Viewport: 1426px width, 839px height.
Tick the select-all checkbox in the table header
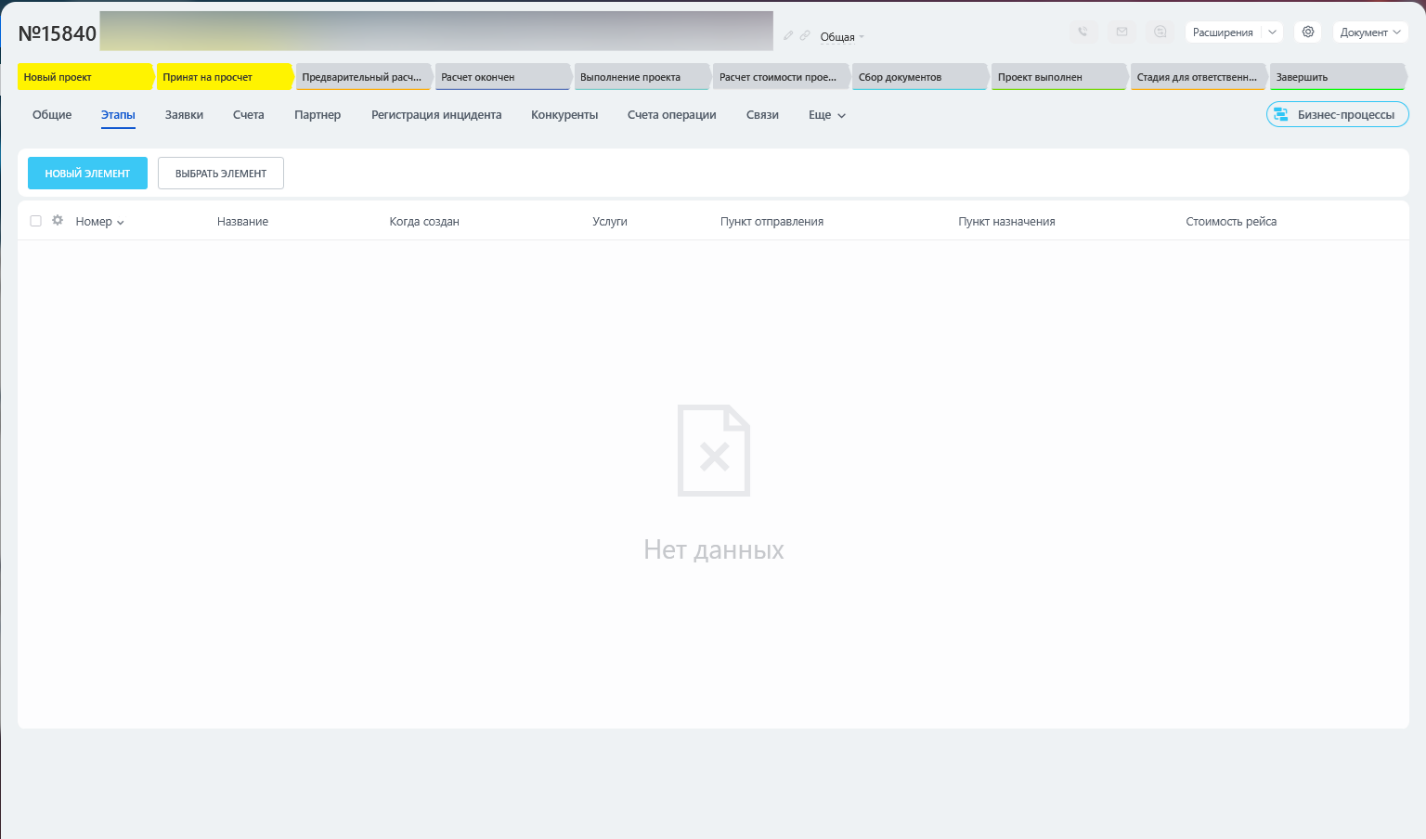point(36,221)
